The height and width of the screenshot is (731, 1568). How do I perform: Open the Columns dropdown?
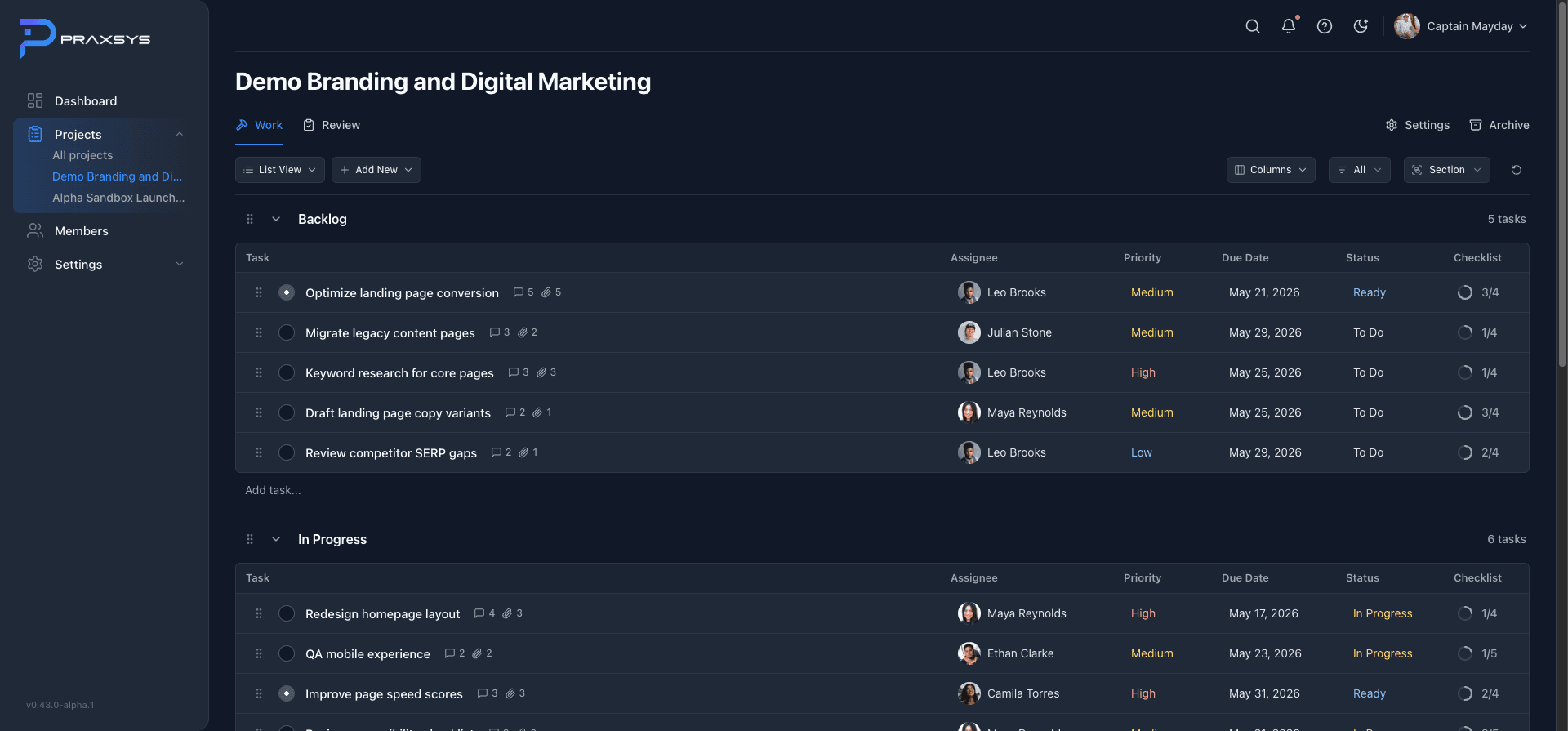point(1271,170)
